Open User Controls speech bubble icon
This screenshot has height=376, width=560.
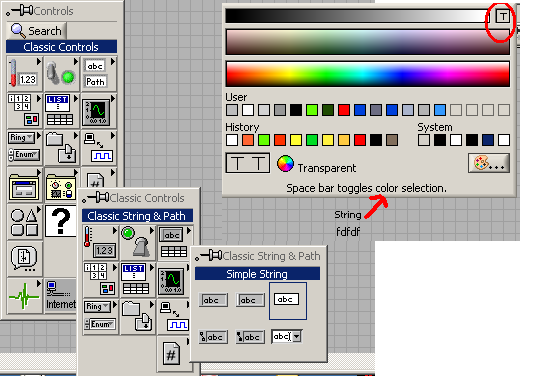click(24, 259)
